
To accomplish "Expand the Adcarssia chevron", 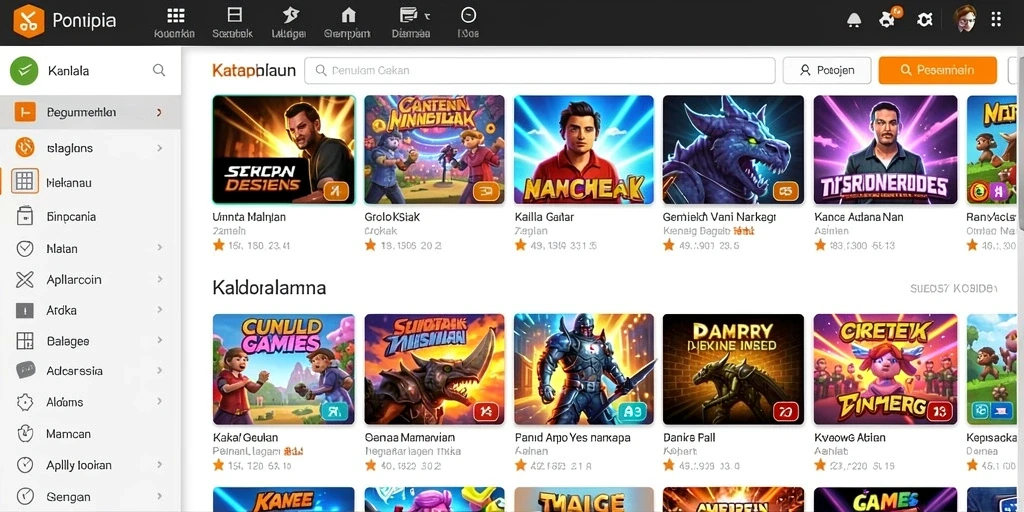I will tap(159, 370).
